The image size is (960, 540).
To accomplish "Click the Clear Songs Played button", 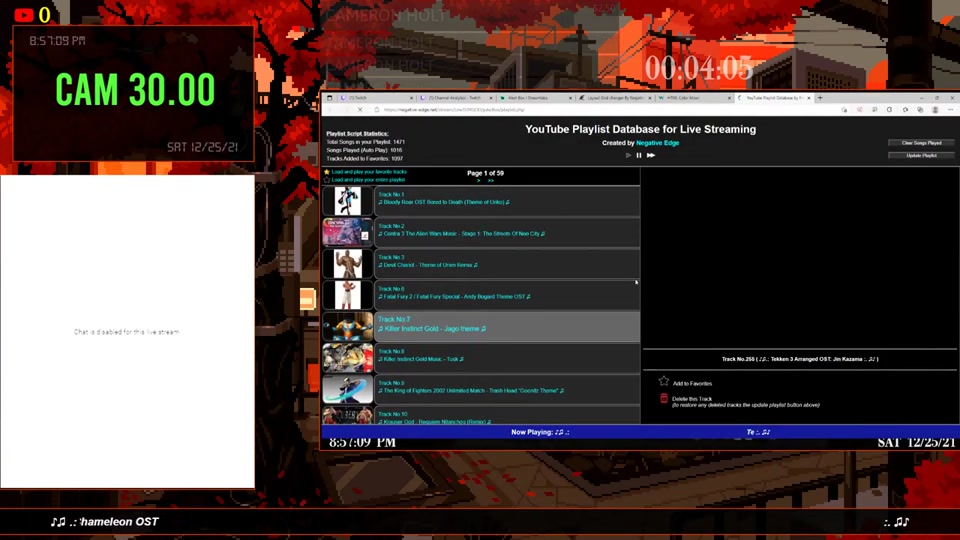I will pyautogui.click(x=921, y=143).
